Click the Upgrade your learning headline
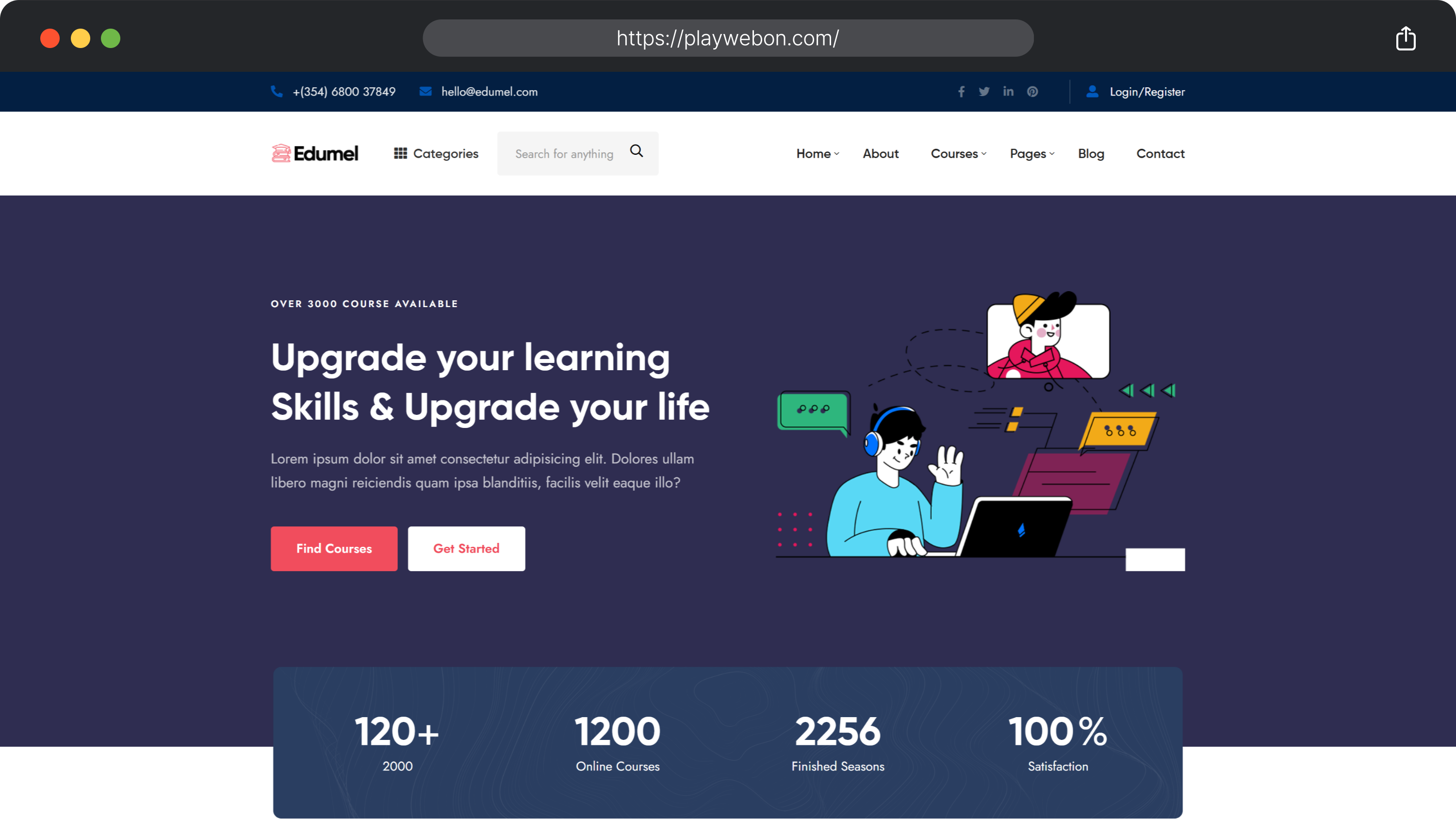Screen dimensions: 1456x819 pos(490,382)
